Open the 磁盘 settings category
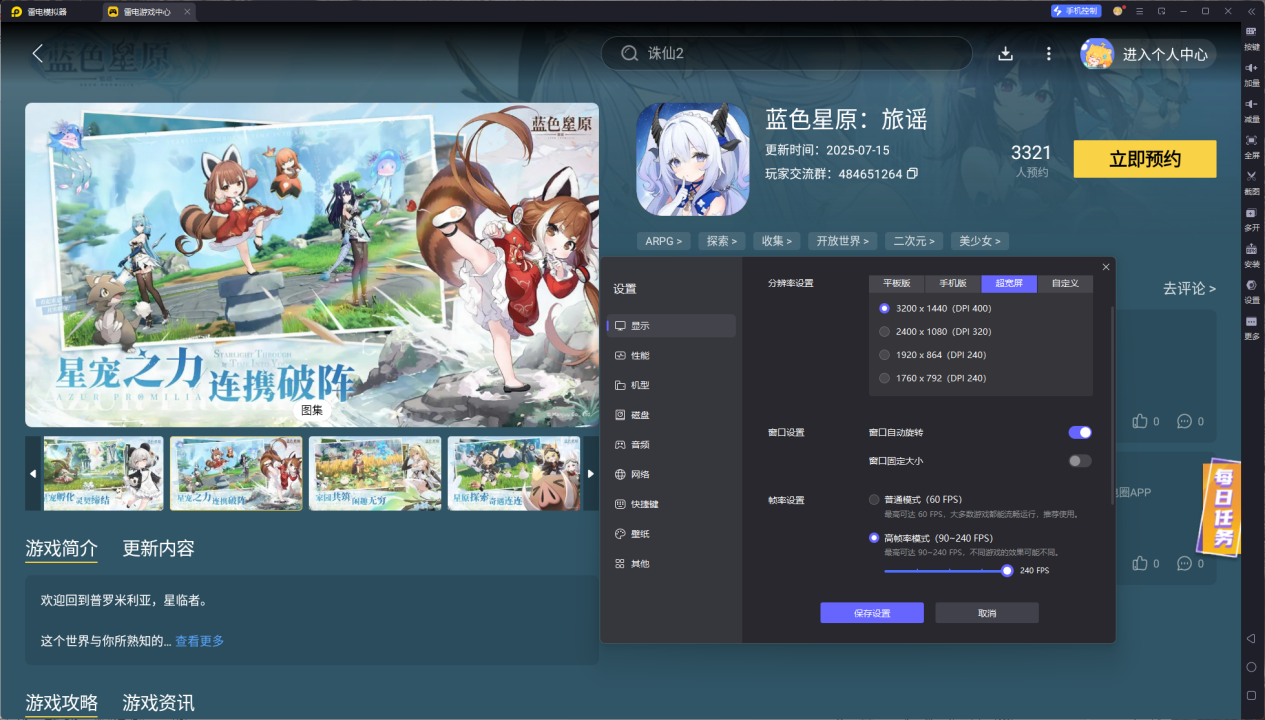Viewport: 1265px width, 720px height. coord(671,415)
